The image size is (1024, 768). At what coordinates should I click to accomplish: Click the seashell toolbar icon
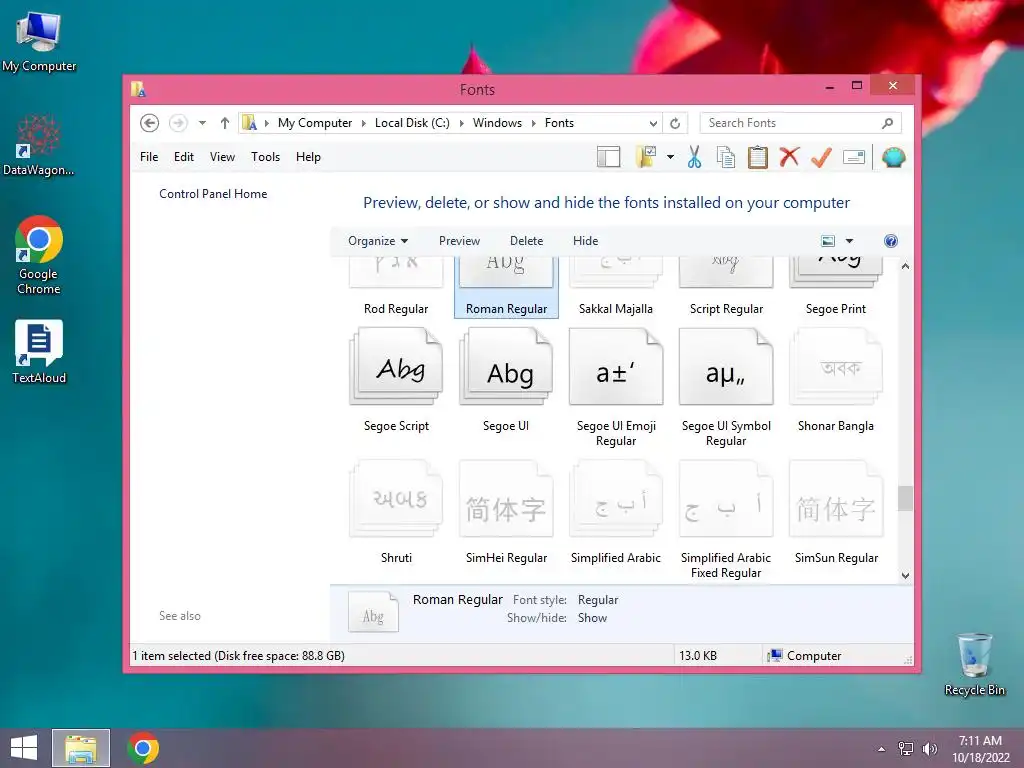click(x=893, y=157)
